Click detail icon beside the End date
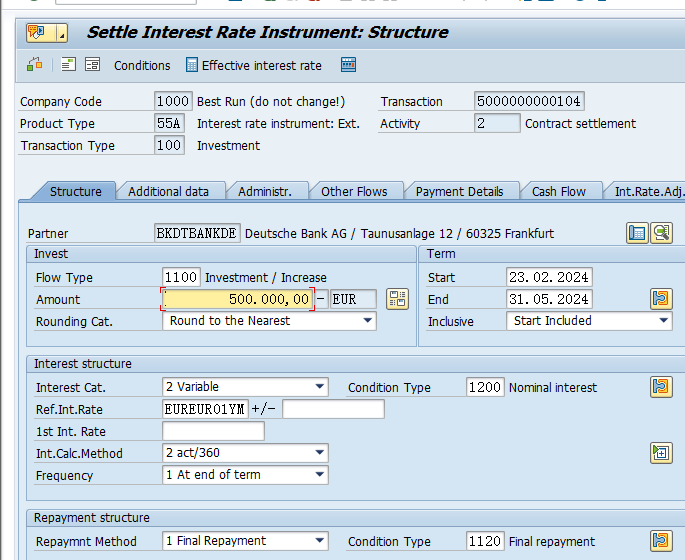Image resolution: width=685 pixels, height=560 pixels. tap(661, 299)
